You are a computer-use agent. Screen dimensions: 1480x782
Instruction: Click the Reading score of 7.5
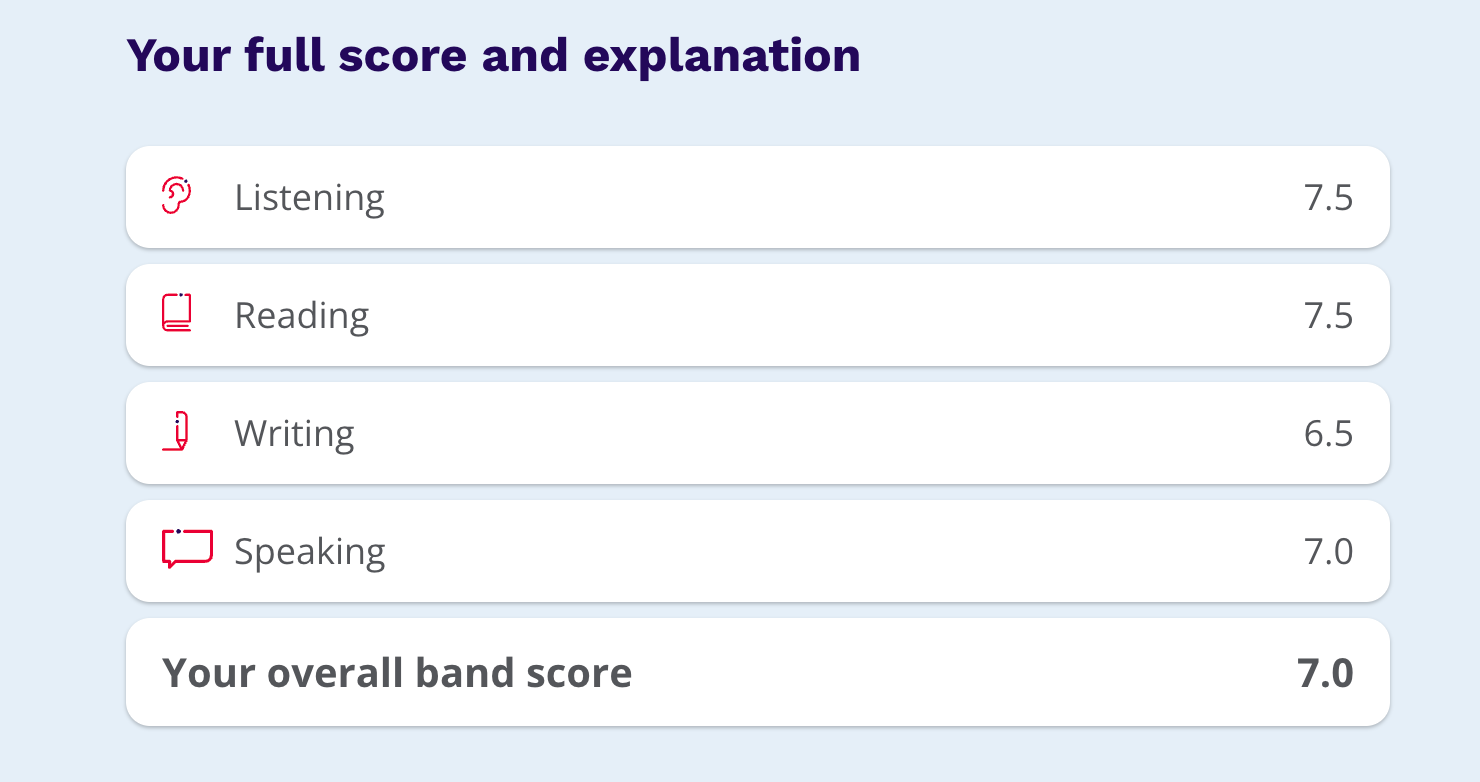pyautogui.click(x=1328, y=316)
